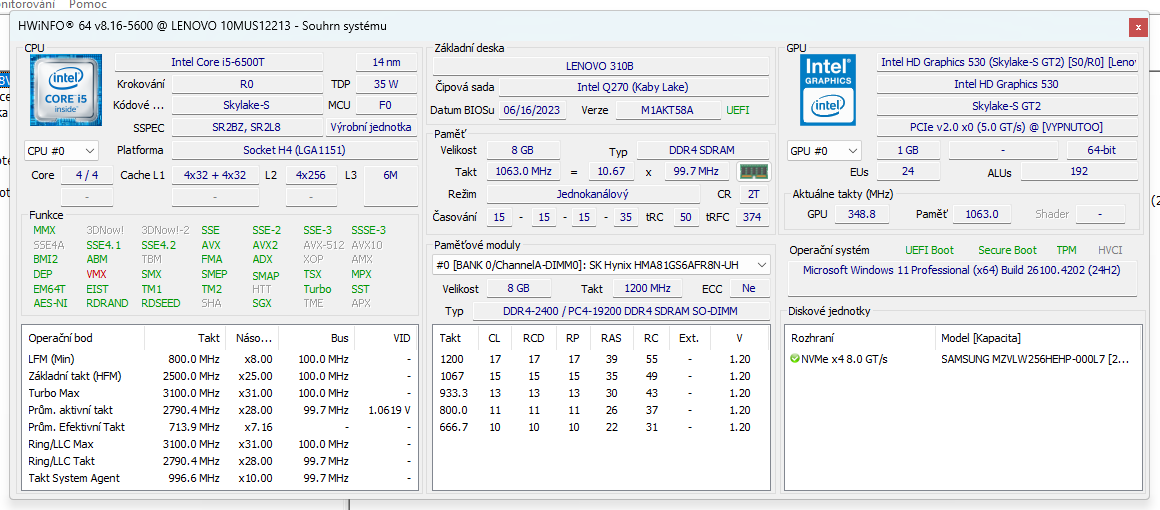Click the L2 cache 4x256 field
Image resolution: width=1160 pixels, height=510 pixels.
point(311,175)
